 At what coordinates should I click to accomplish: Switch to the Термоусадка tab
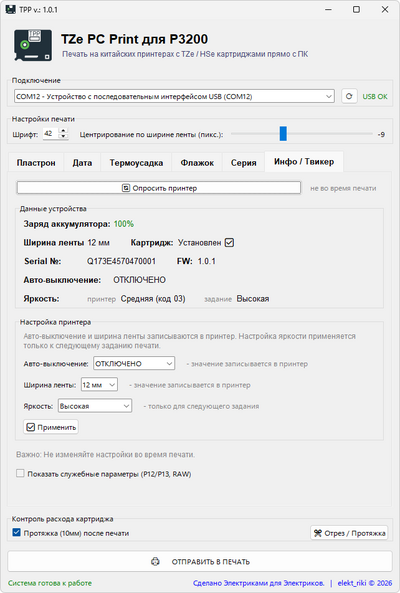click(136, 163)
